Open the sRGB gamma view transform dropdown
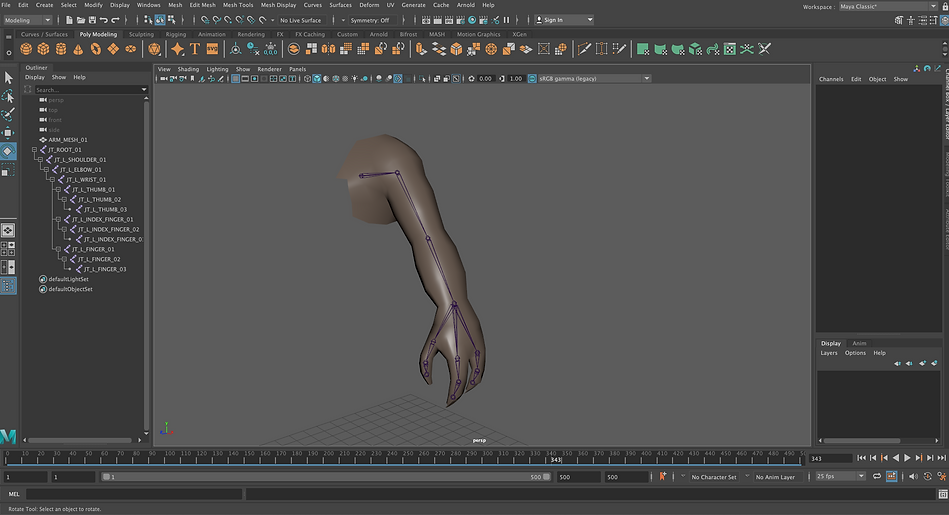949x515 pixels. (594, 79)
